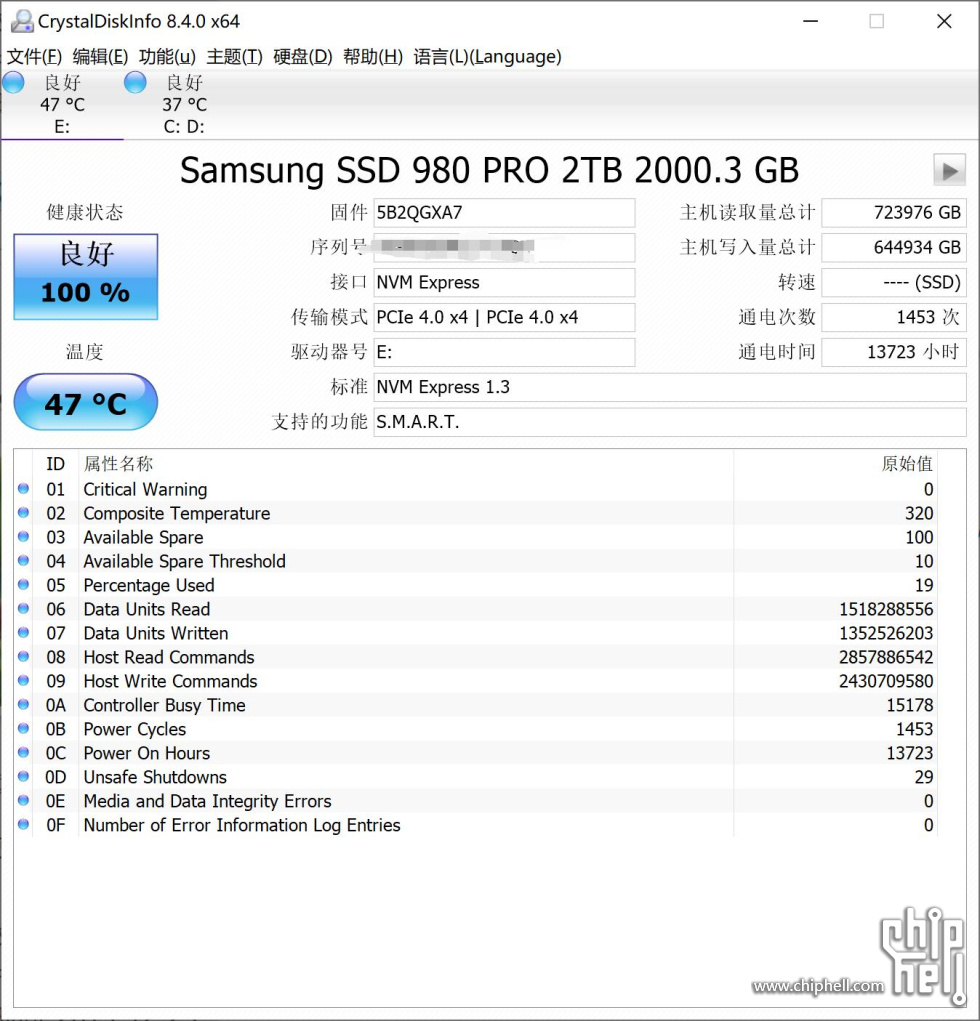
Task: Click status dot for Controller Busy Time
Action: 23,705
